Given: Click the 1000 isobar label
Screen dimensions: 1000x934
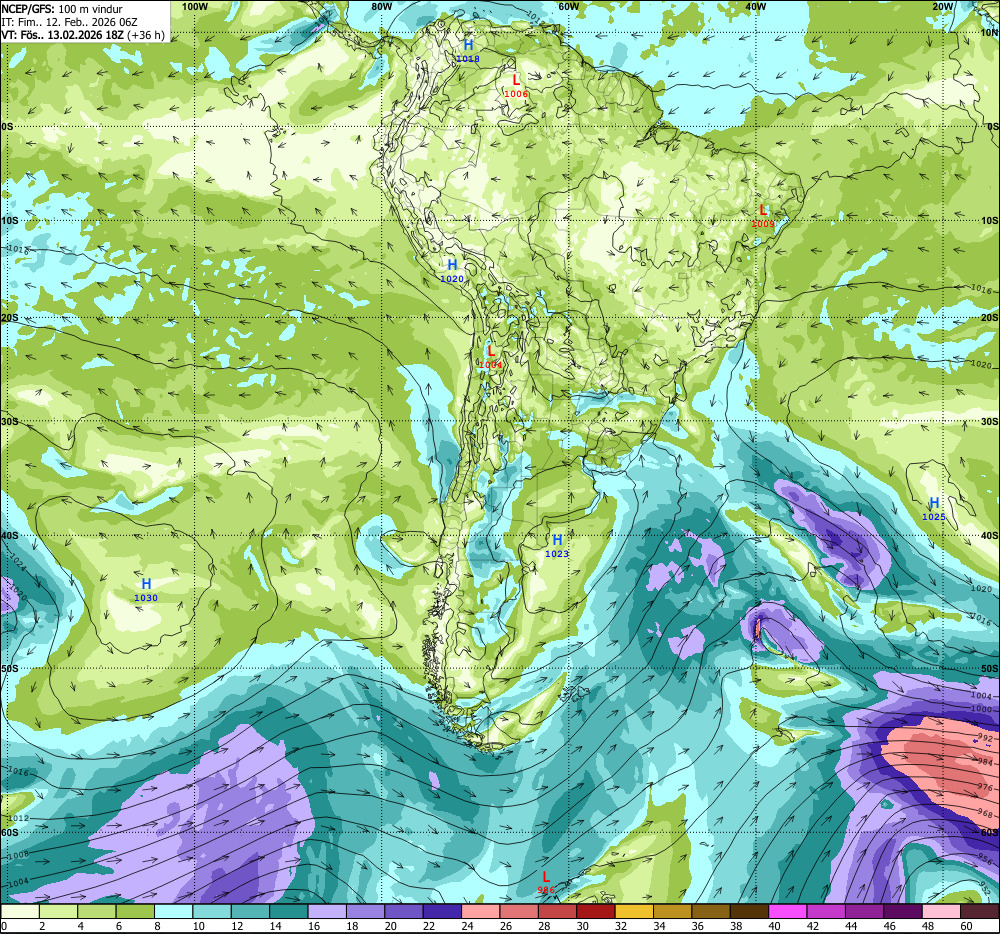Looking at the screenshot, I should pos(982,709).
